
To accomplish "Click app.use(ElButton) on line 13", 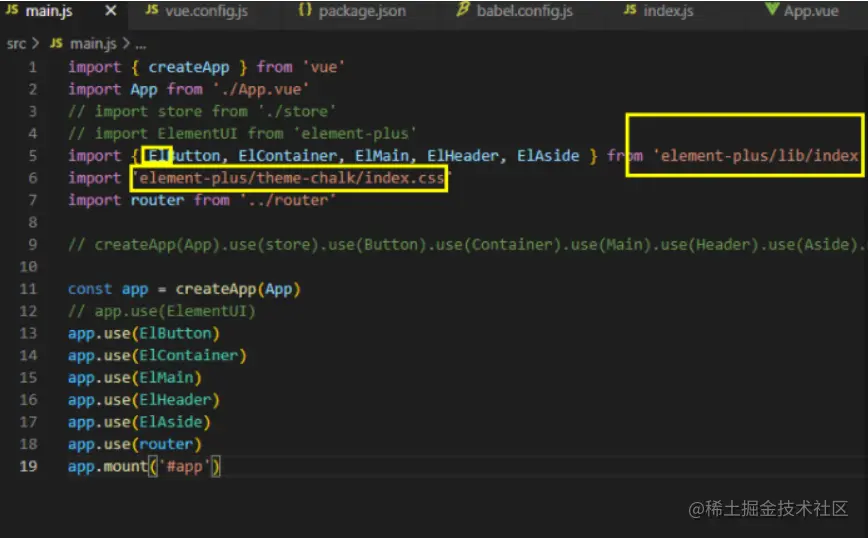I will pyautogui.click(x=143, y=333).
